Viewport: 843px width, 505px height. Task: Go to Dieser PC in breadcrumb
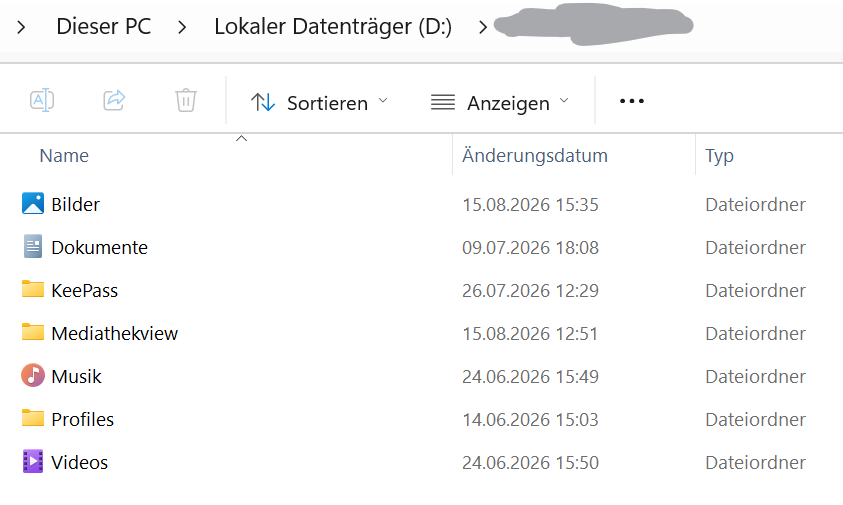coord(104,26)
